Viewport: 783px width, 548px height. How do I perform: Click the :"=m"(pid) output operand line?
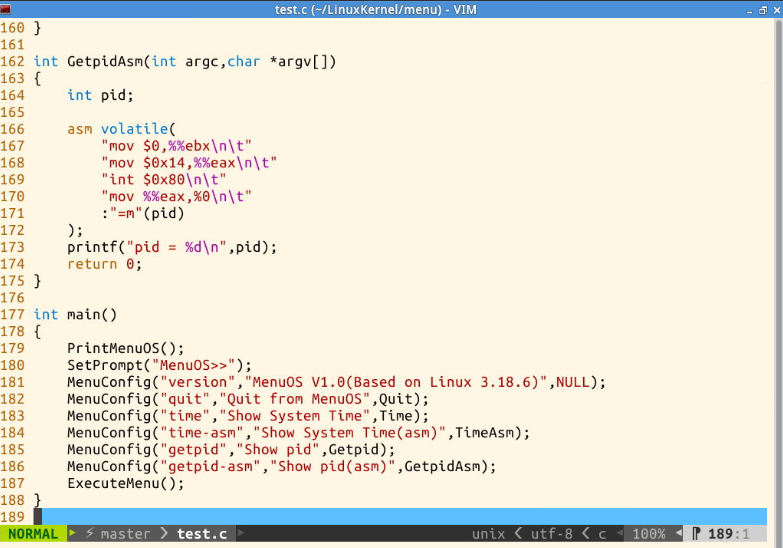[x=143, y=213]
